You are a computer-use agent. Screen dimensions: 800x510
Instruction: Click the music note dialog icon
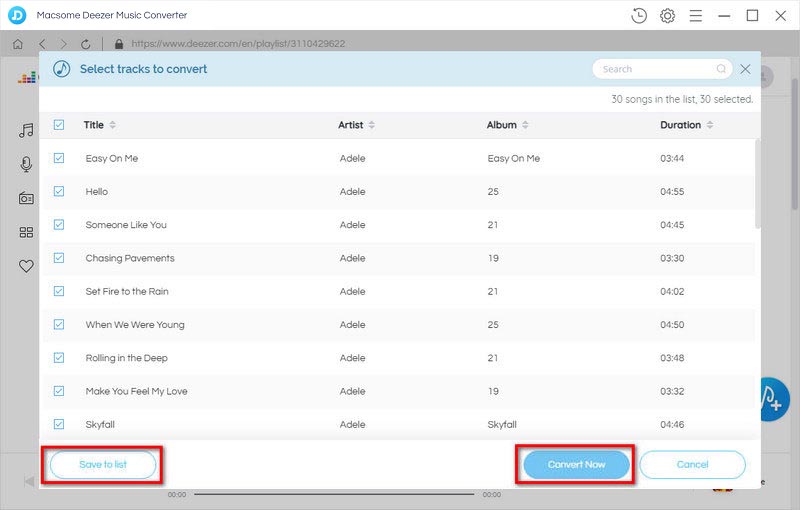62,69
